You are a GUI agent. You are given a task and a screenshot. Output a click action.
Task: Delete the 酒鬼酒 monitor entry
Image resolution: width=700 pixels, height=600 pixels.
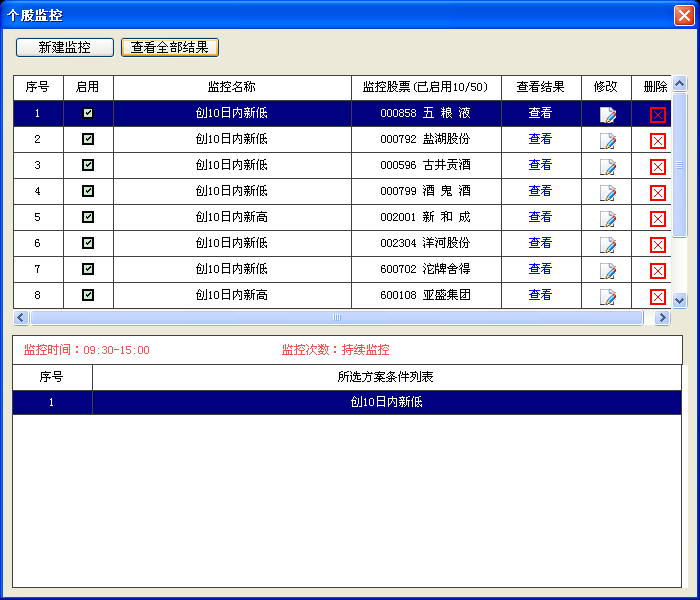(x=657, y=193)
